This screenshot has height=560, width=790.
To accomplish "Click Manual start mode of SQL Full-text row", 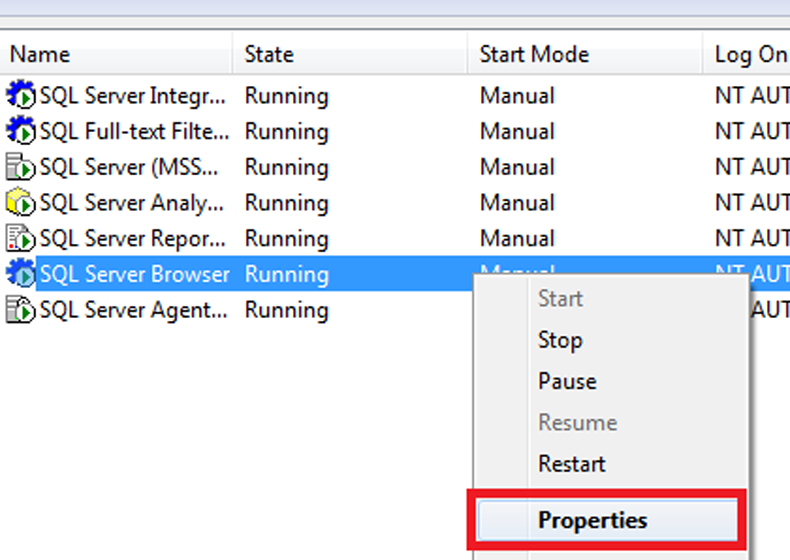I will (517, 131).
